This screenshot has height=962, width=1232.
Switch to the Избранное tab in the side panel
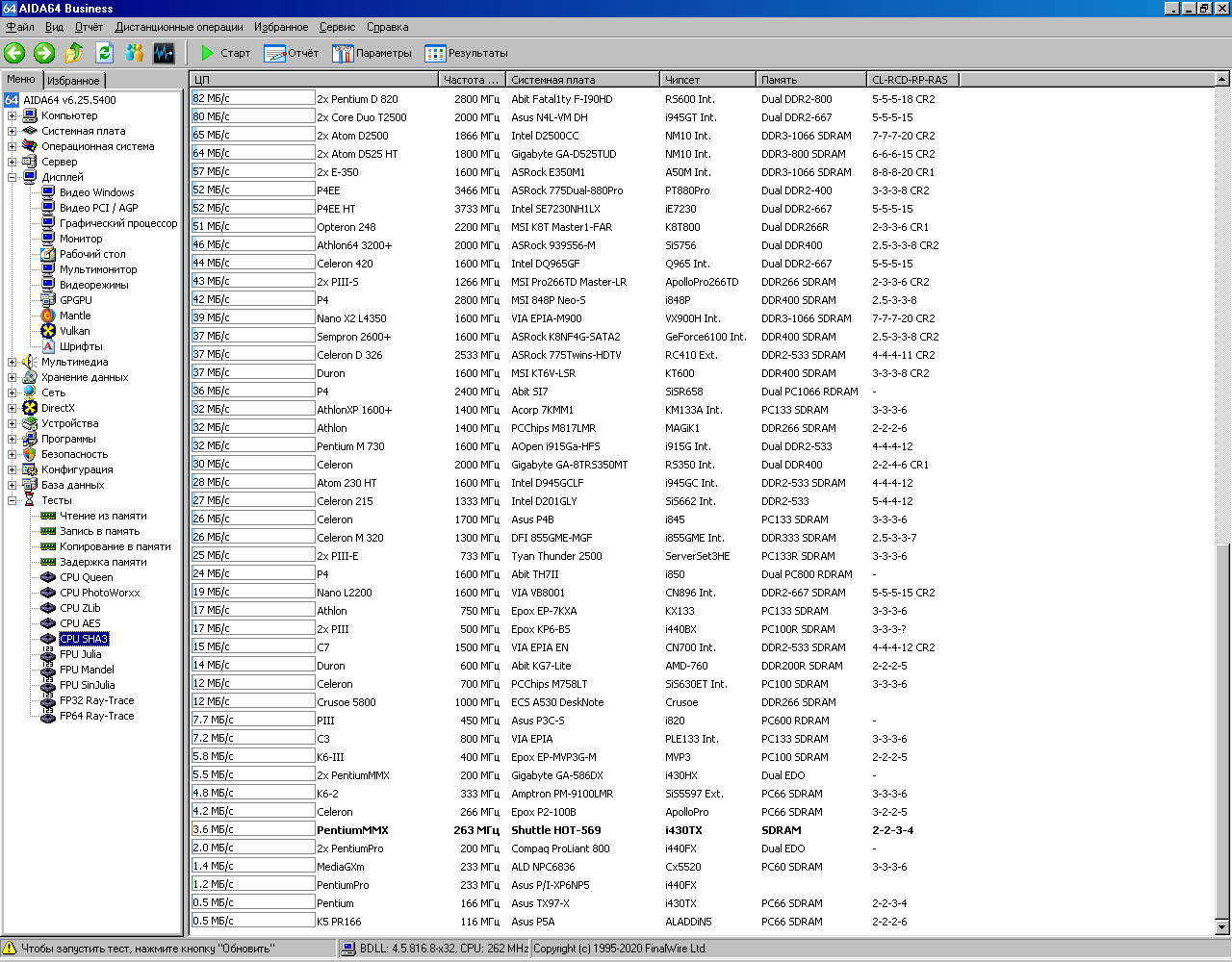coord(73,81)
